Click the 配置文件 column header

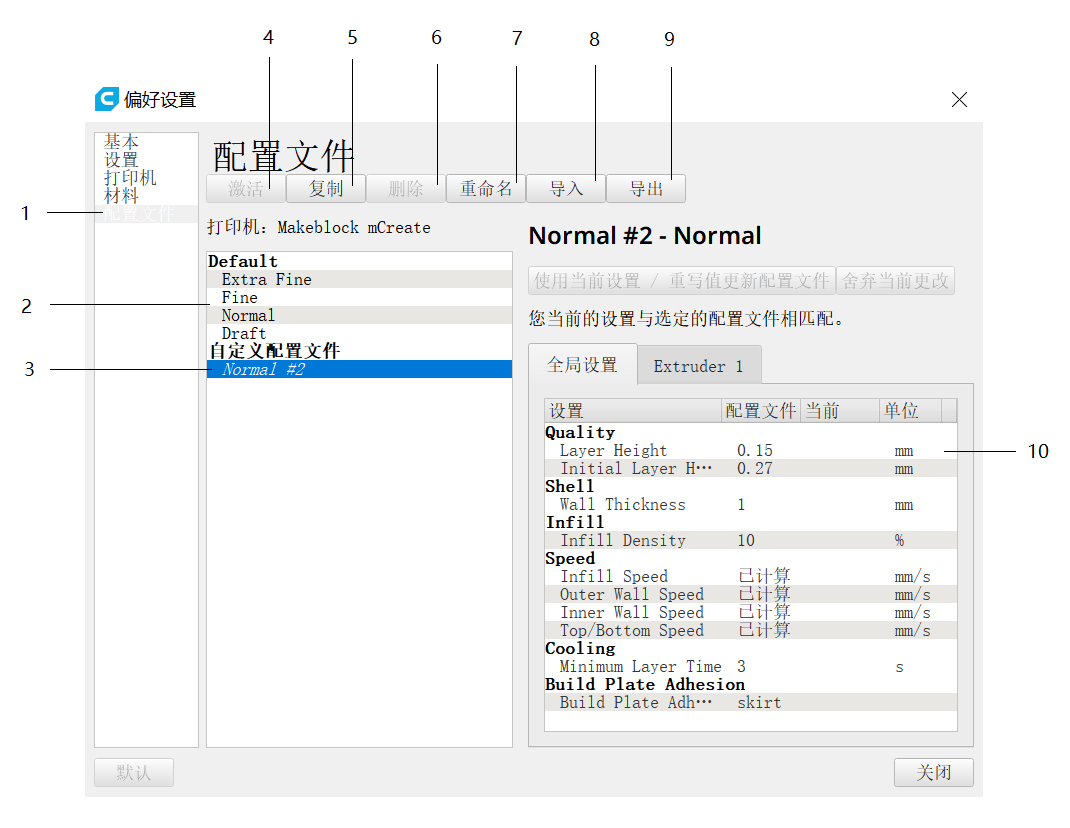(761, 411)
